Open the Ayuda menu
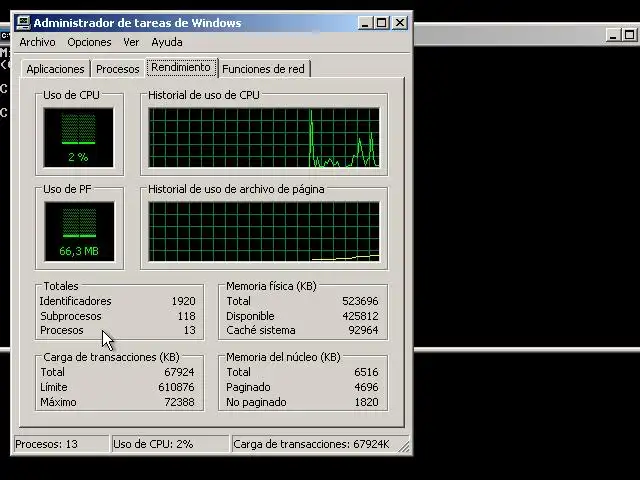 pyautogui.click(x=167, y=42)
